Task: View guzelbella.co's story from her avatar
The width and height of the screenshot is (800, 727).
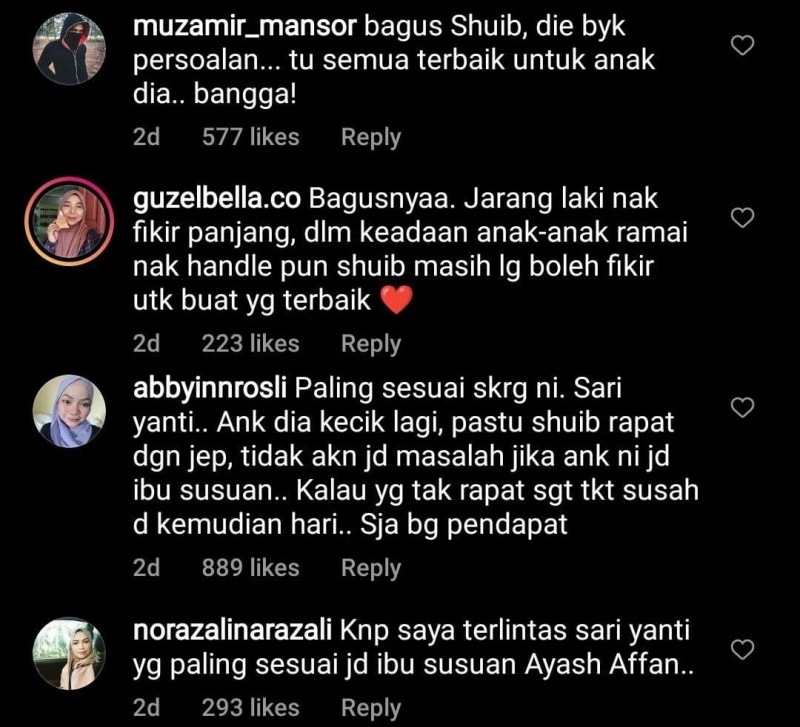Action: click(x=69, y=221)
